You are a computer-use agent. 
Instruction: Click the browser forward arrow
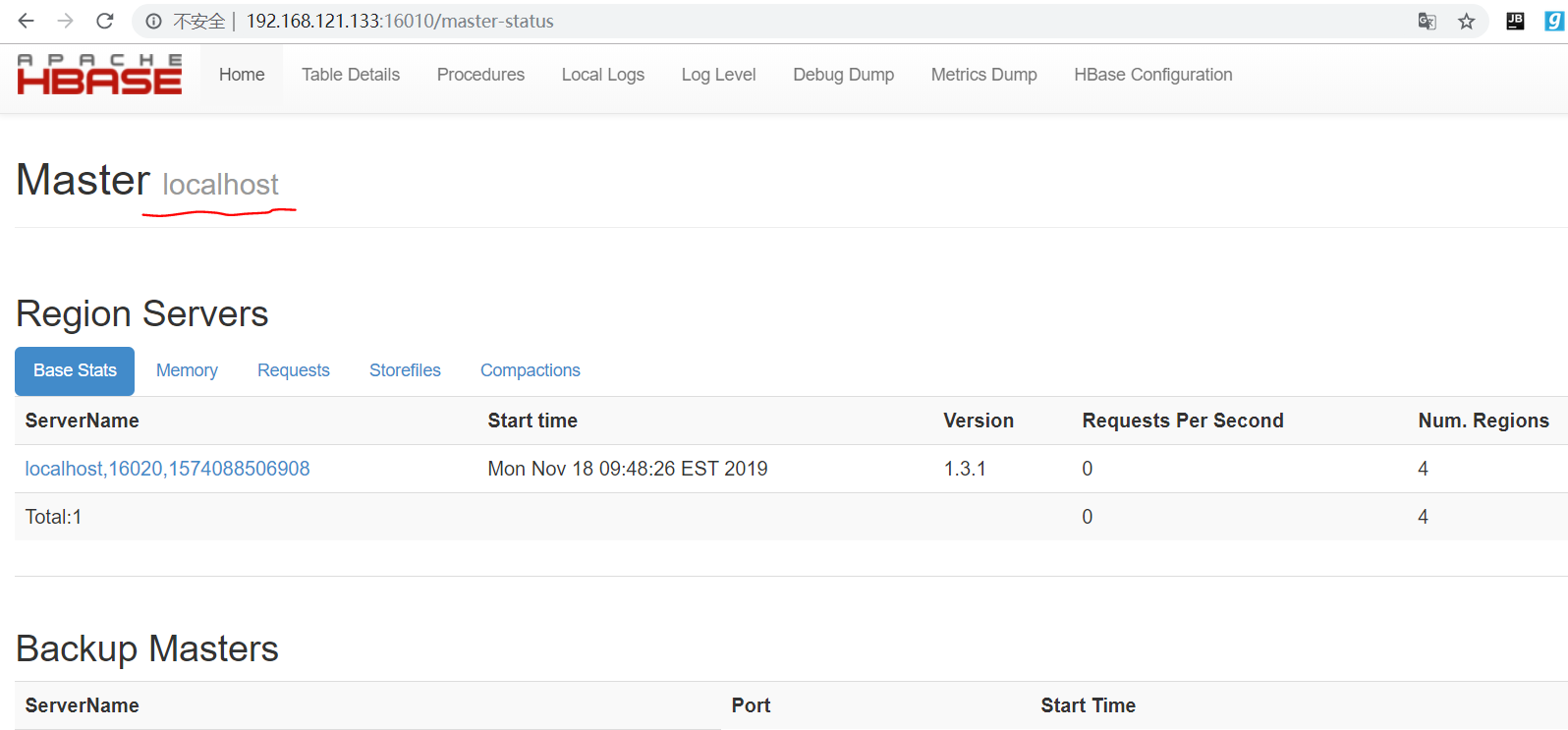[65, 21]
